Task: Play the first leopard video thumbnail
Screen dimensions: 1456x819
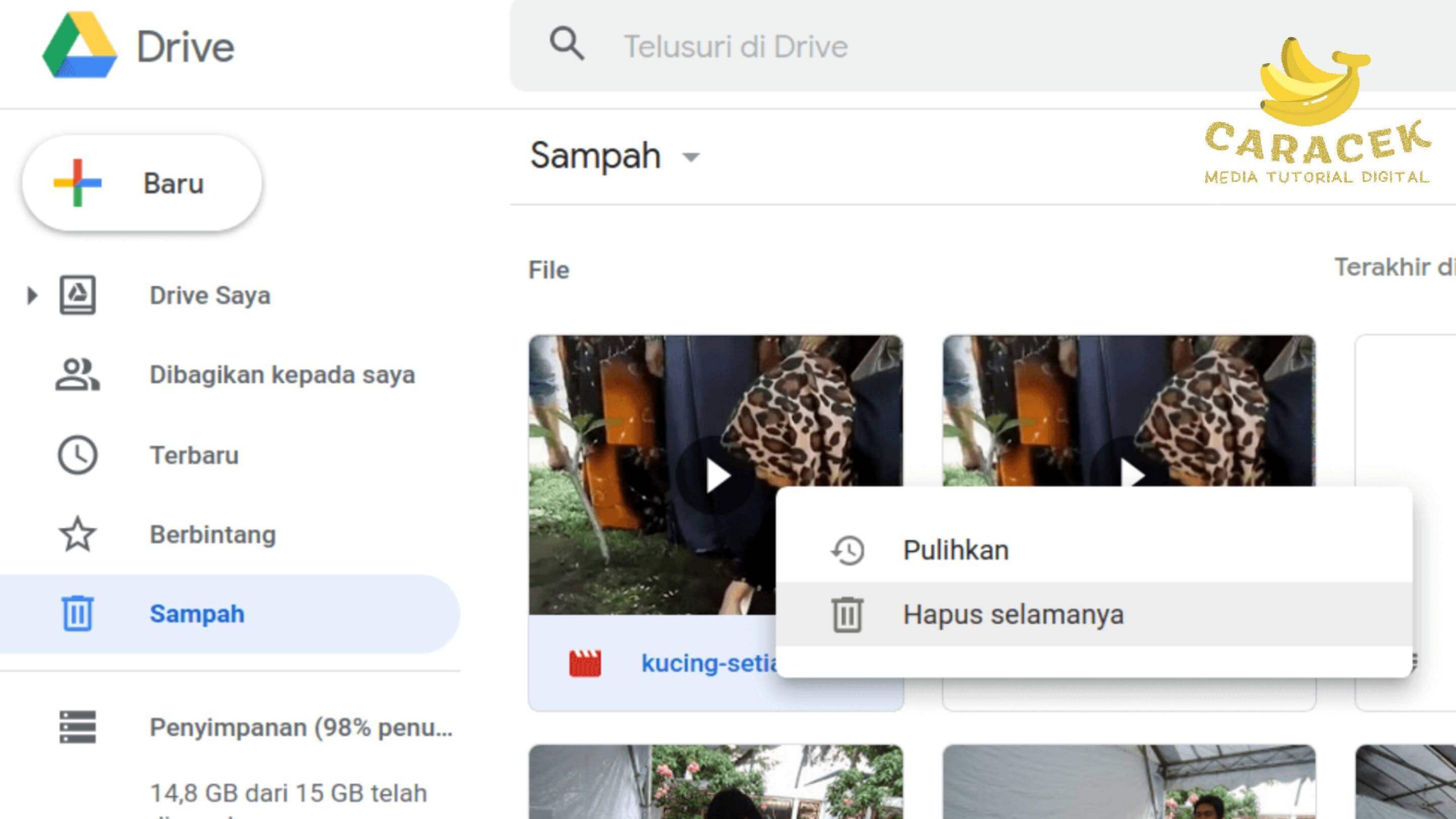Action: [x=717, y=475]
